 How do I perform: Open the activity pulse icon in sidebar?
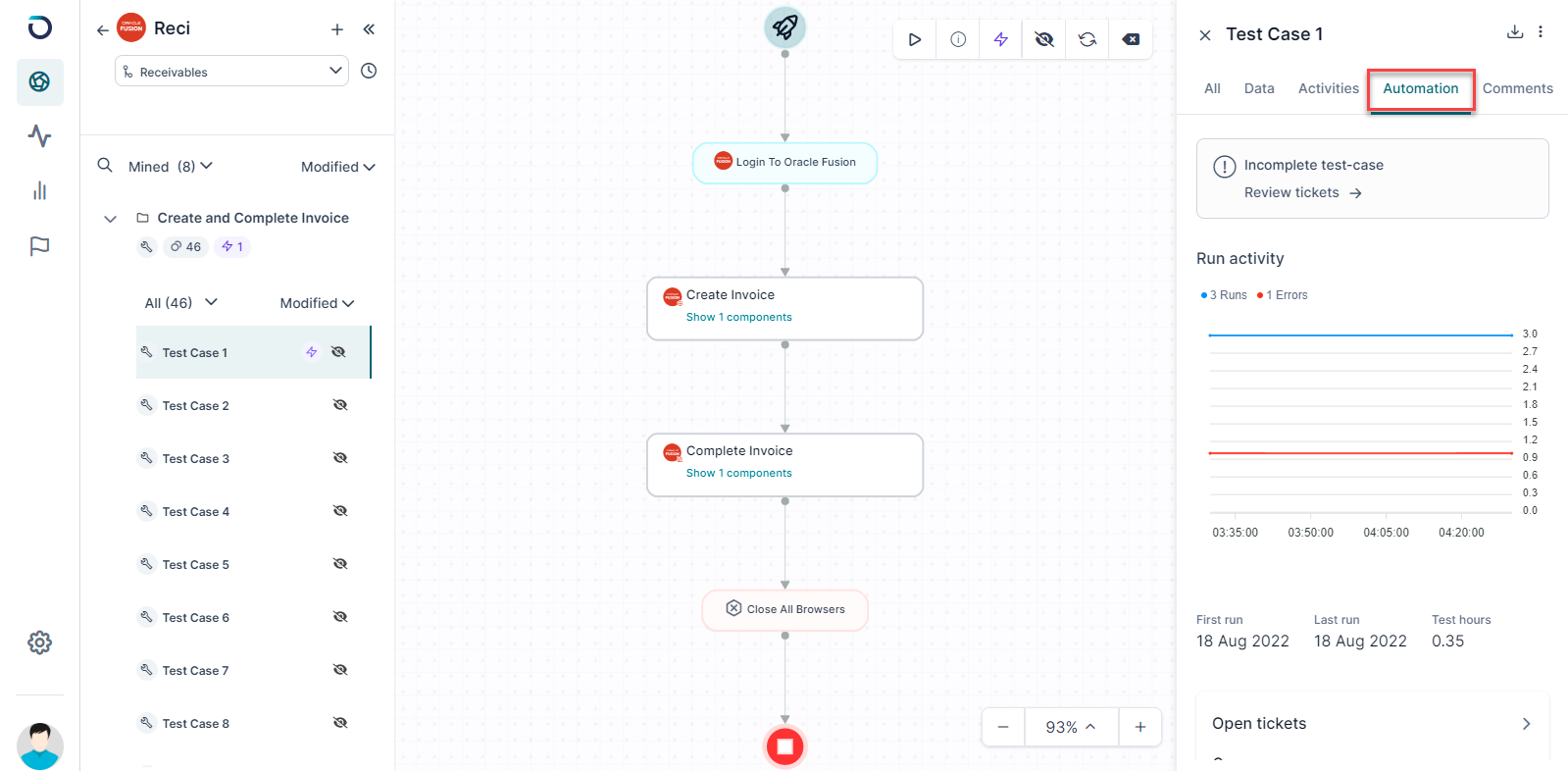point(39,135)
